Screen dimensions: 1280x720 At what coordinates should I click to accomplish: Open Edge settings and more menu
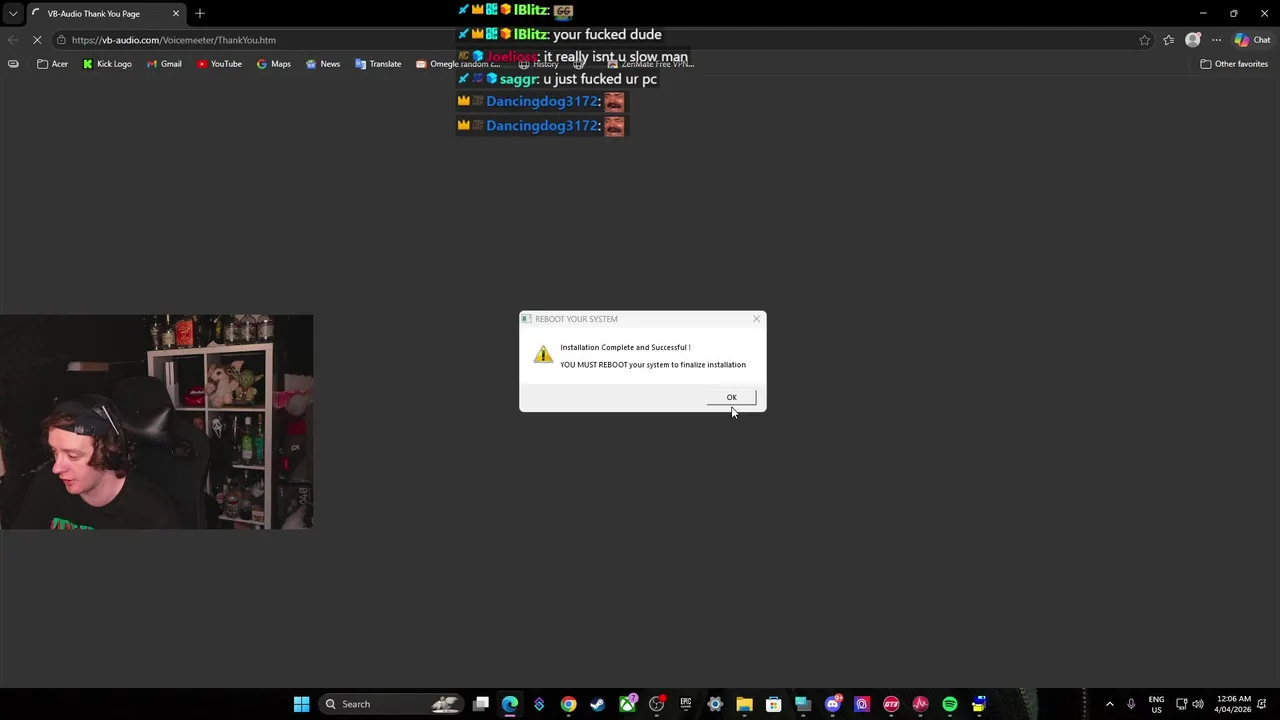click(1216, 40)
